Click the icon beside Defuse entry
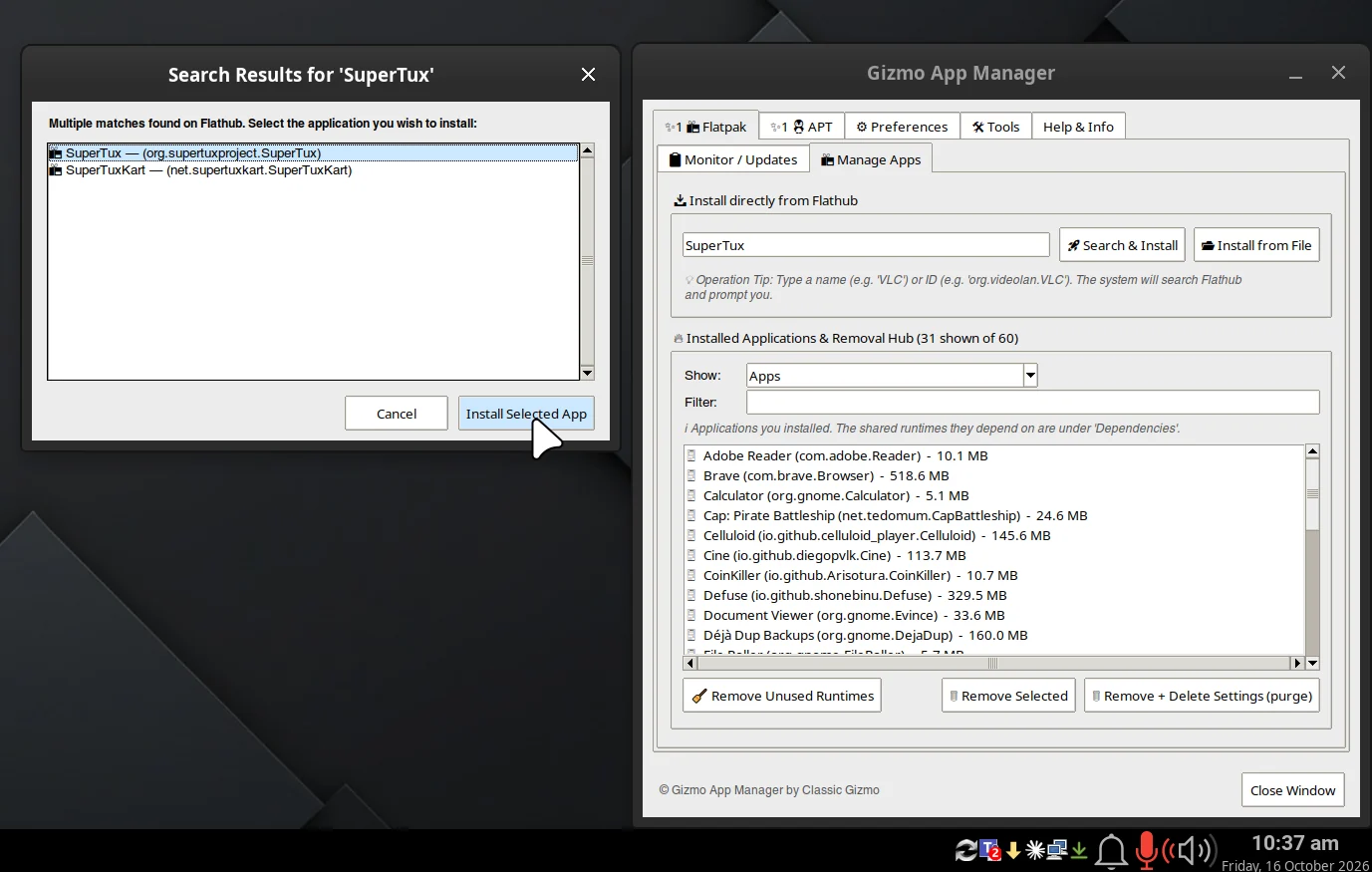Image resolution: width=1372 pixels, height=872 pixels. coord(691,595)
